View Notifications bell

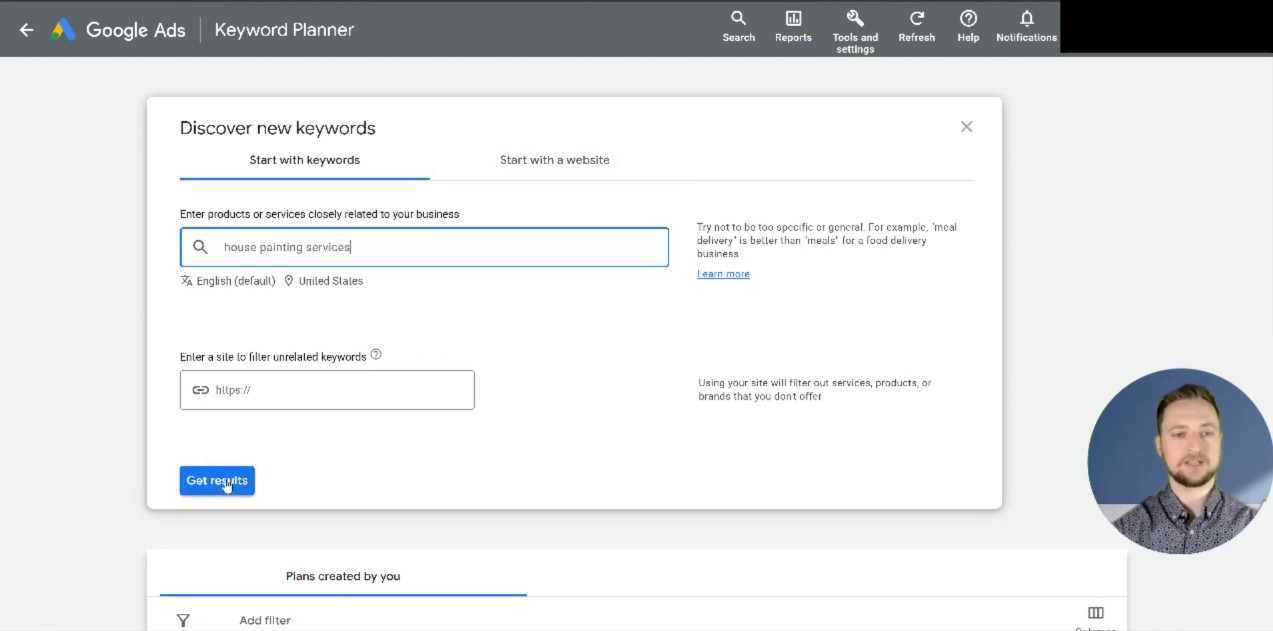click(x=1026, y=27)
